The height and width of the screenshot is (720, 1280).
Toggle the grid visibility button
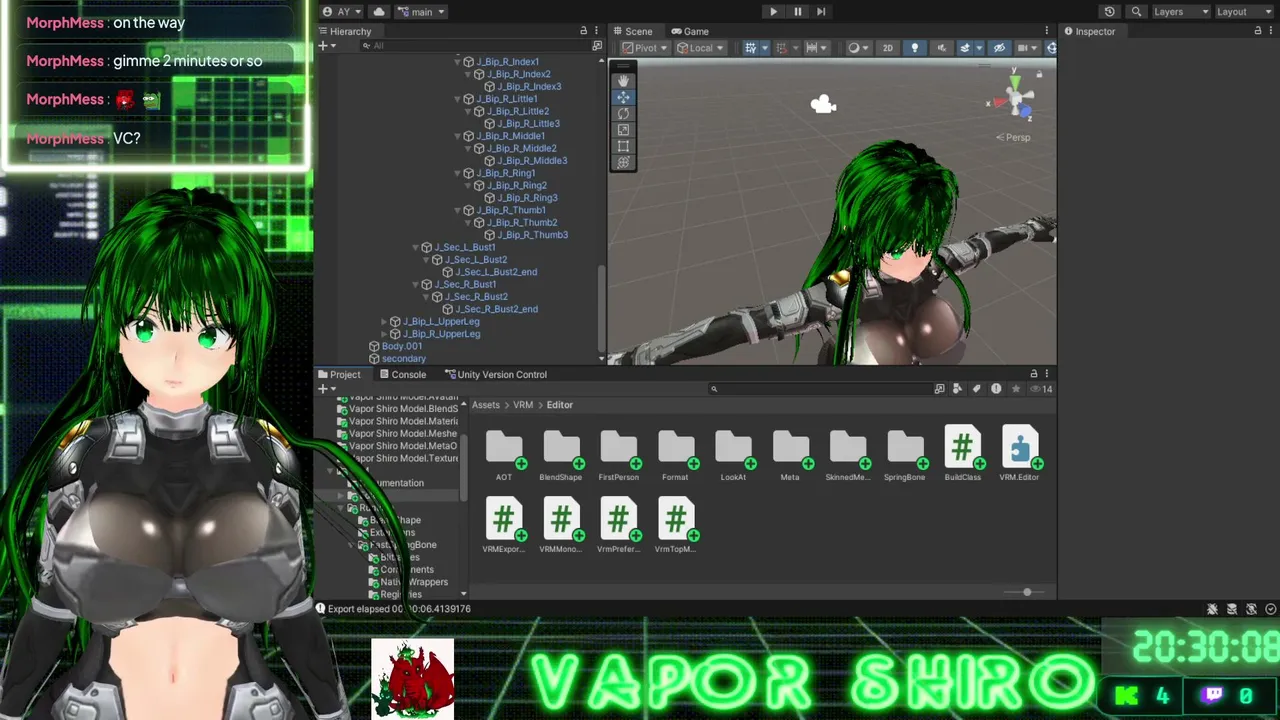pos(753,48)
